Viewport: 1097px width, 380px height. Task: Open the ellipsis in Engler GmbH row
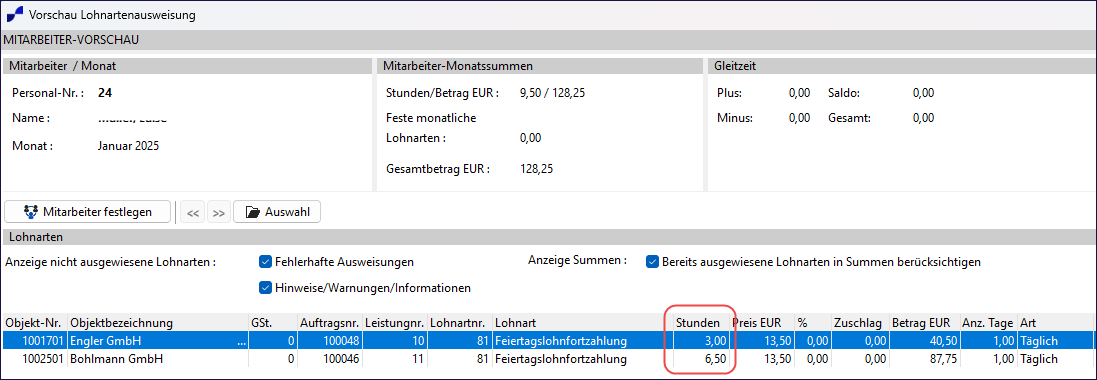[x=242, y=341]
